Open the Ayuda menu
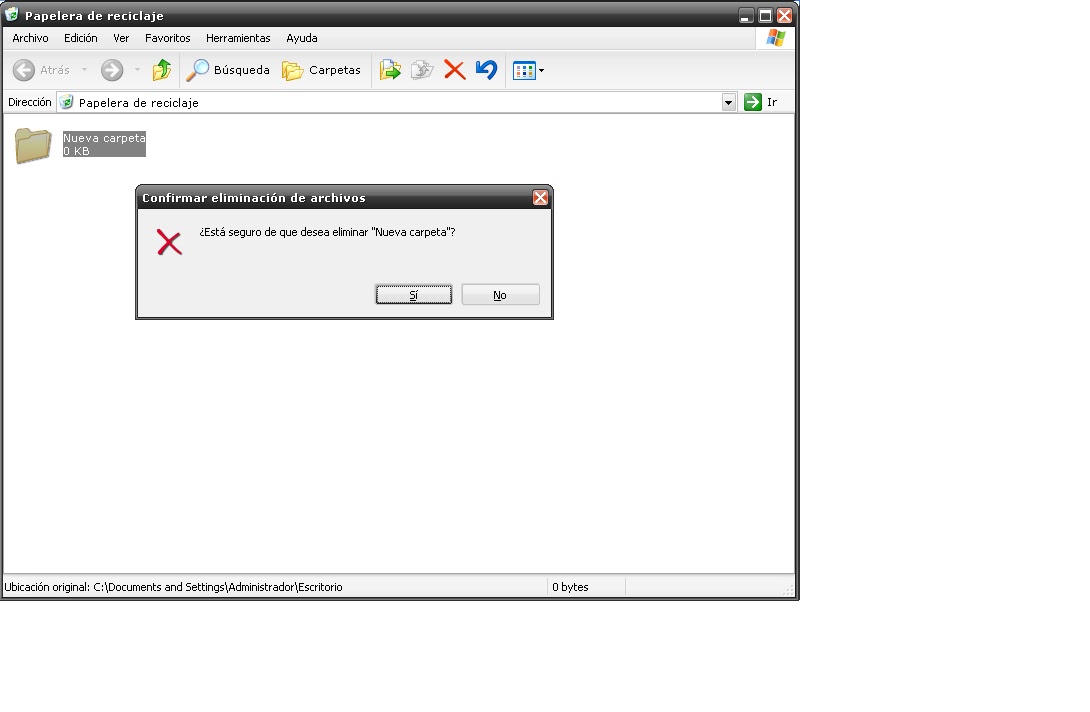Image resolution: width=1090 pixels, height=712 pixels. click(302, 38)
